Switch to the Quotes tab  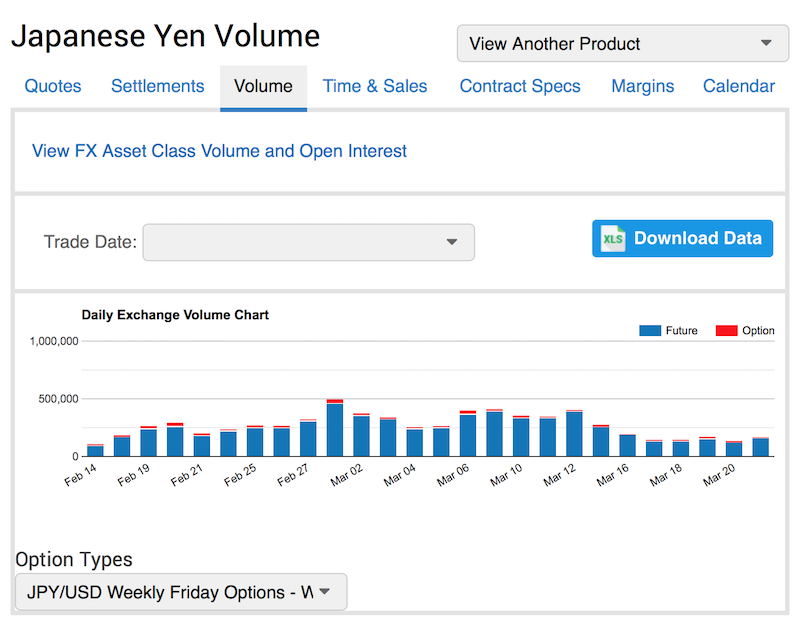click(53, 86)
